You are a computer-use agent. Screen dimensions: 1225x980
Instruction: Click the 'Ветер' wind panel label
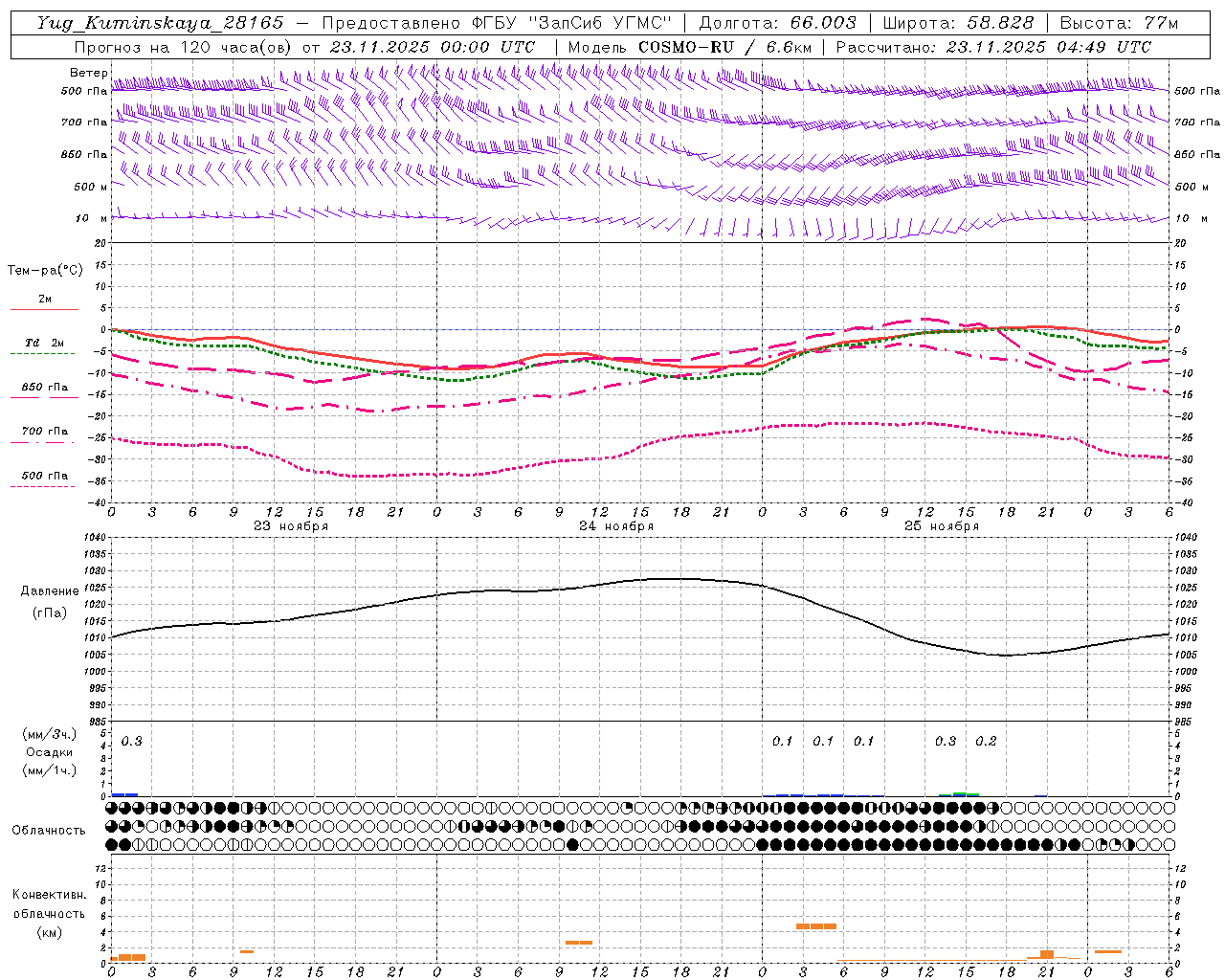(x=88, y=73)
